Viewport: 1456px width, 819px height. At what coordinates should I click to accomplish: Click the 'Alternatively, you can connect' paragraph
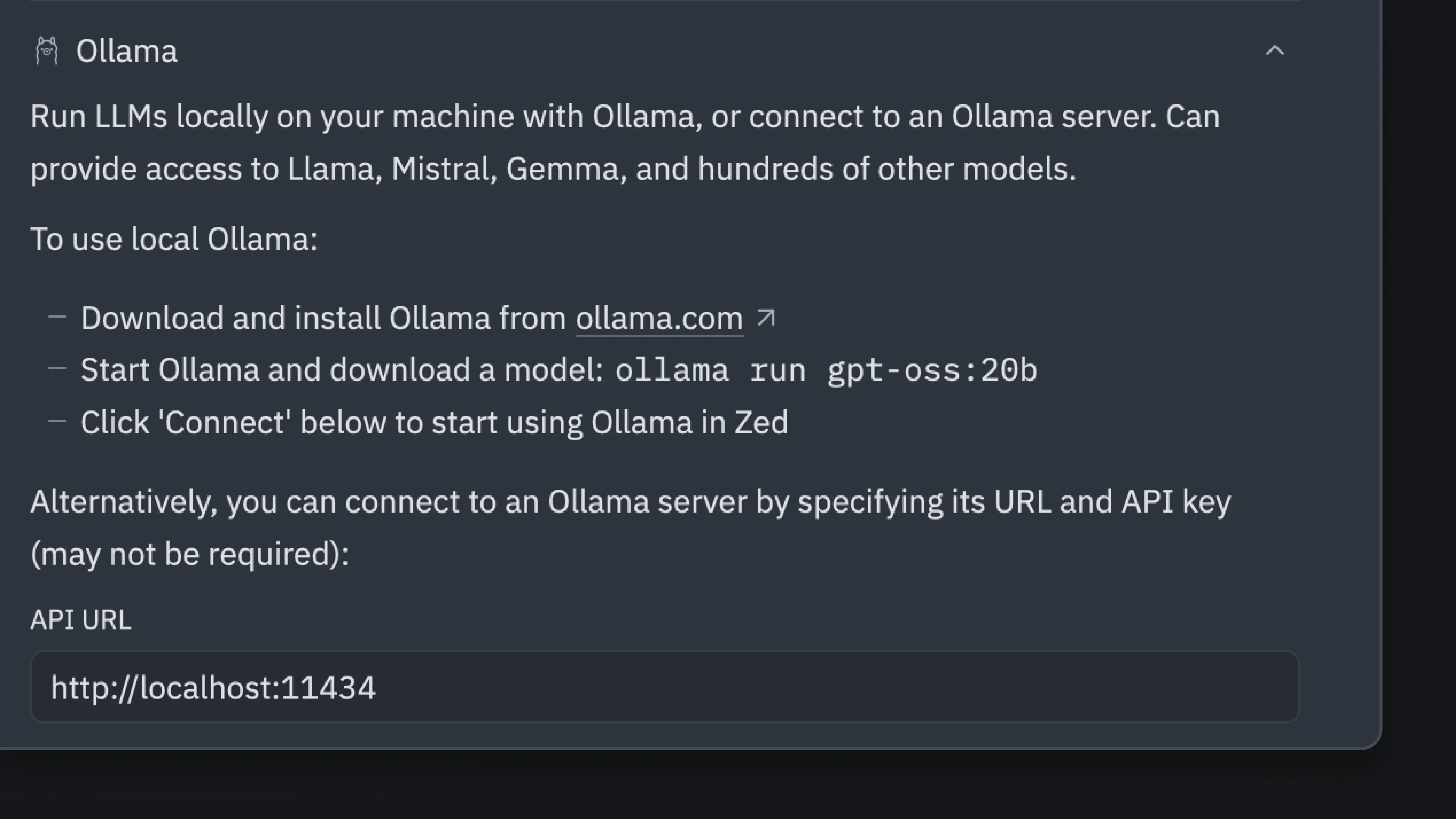click(630, 502)
